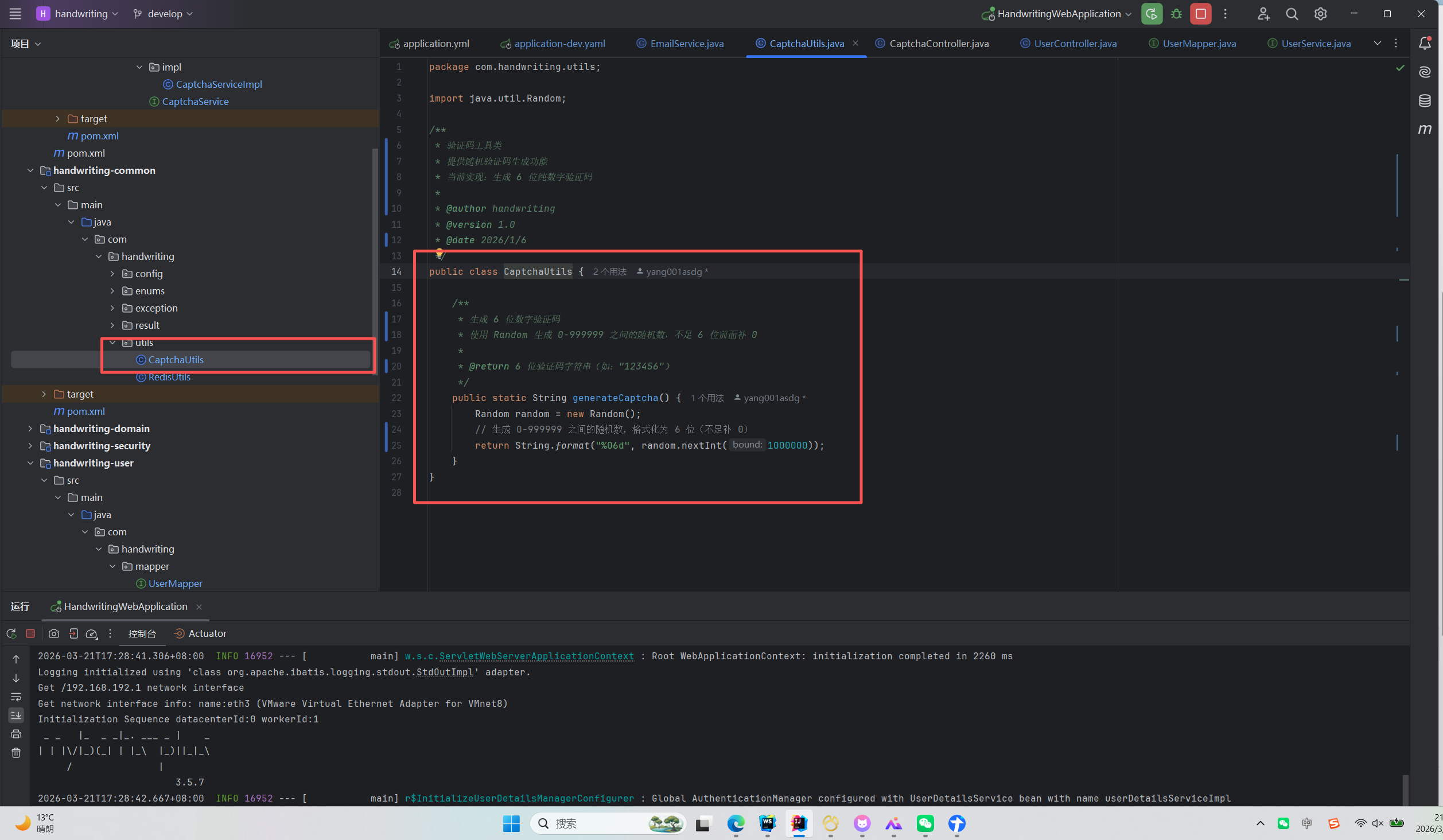1443x840 pixels.
Task: Click the Debug bug icon in the toolbar
Action: pyautogui.click(x=1176, y=14)
